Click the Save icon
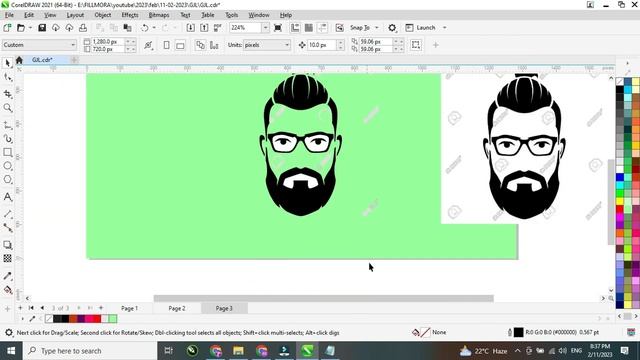Screen dimensions: 640x360 (42, 28)
